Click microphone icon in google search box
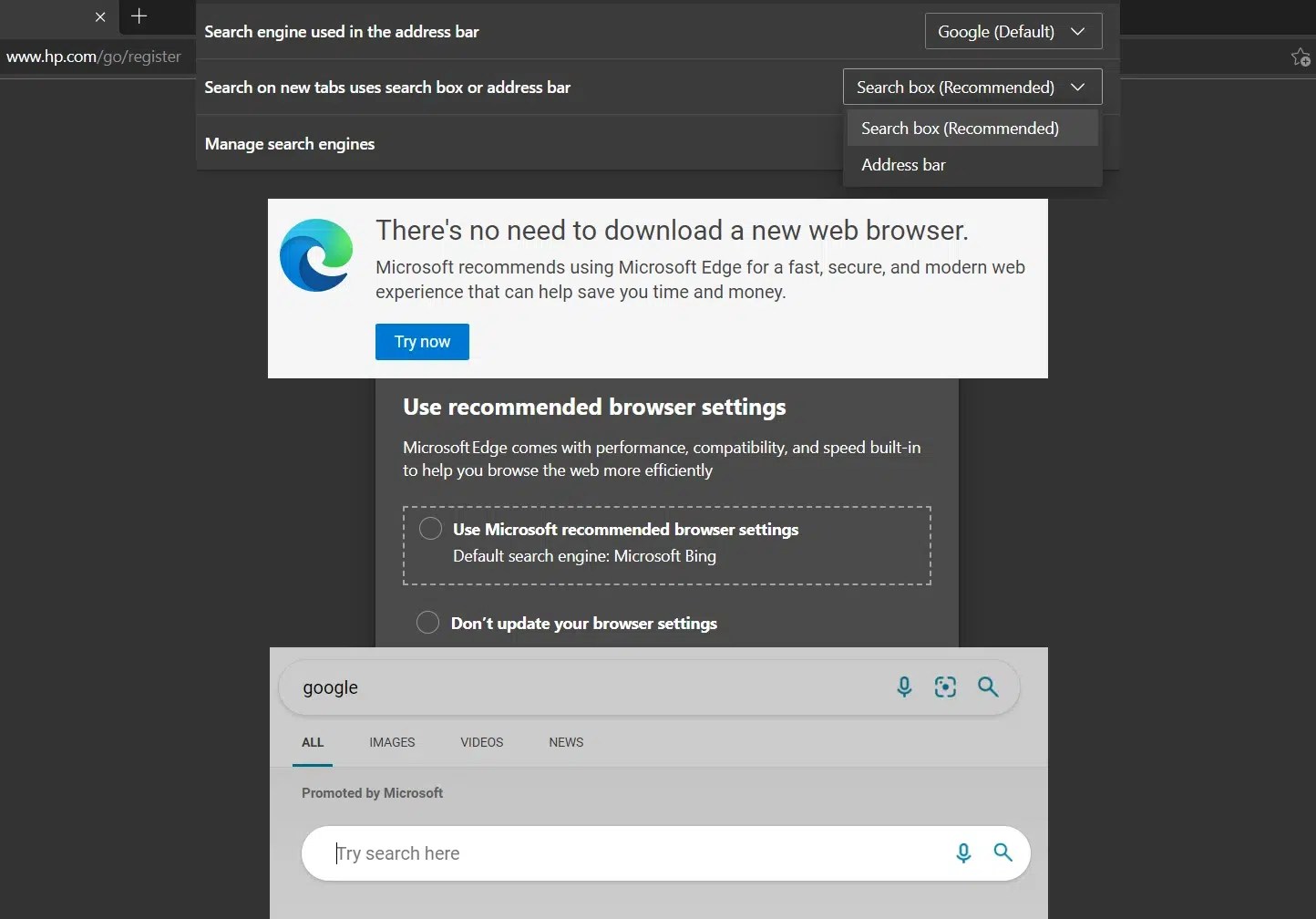1316x919 pixels. click(904, 687)
